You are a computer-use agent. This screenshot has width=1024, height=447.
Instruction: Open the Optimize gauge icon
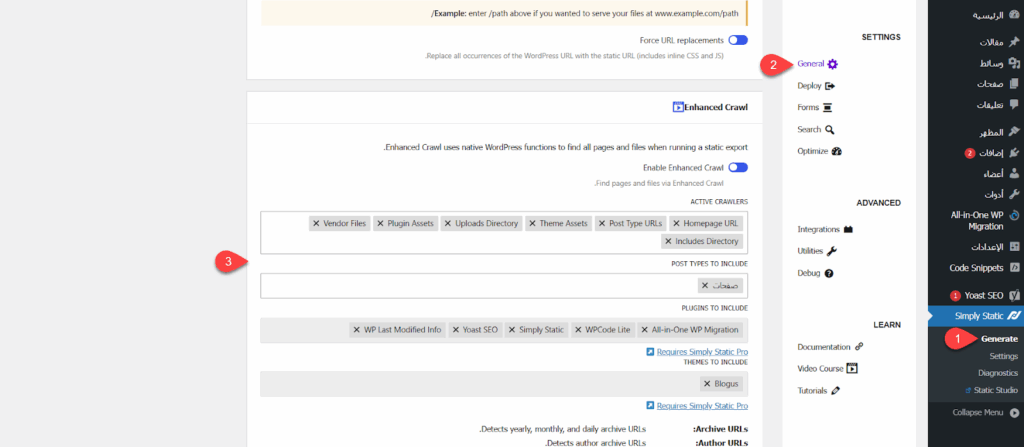[x=836, y=152]
